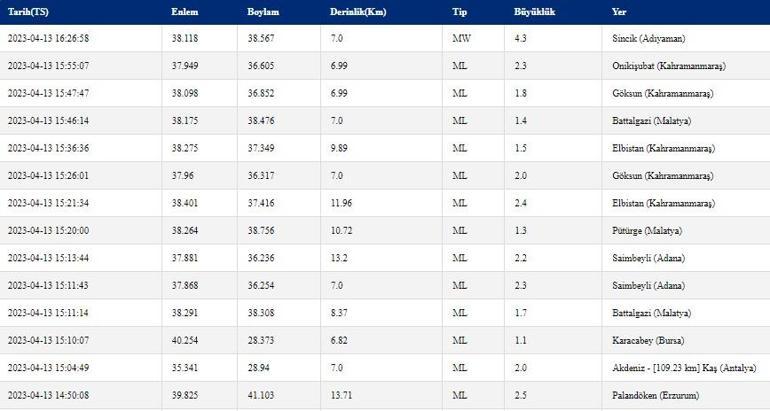
Task: Select the Sincik (Adıyaman) earthquake row
Action: (385, 38)
